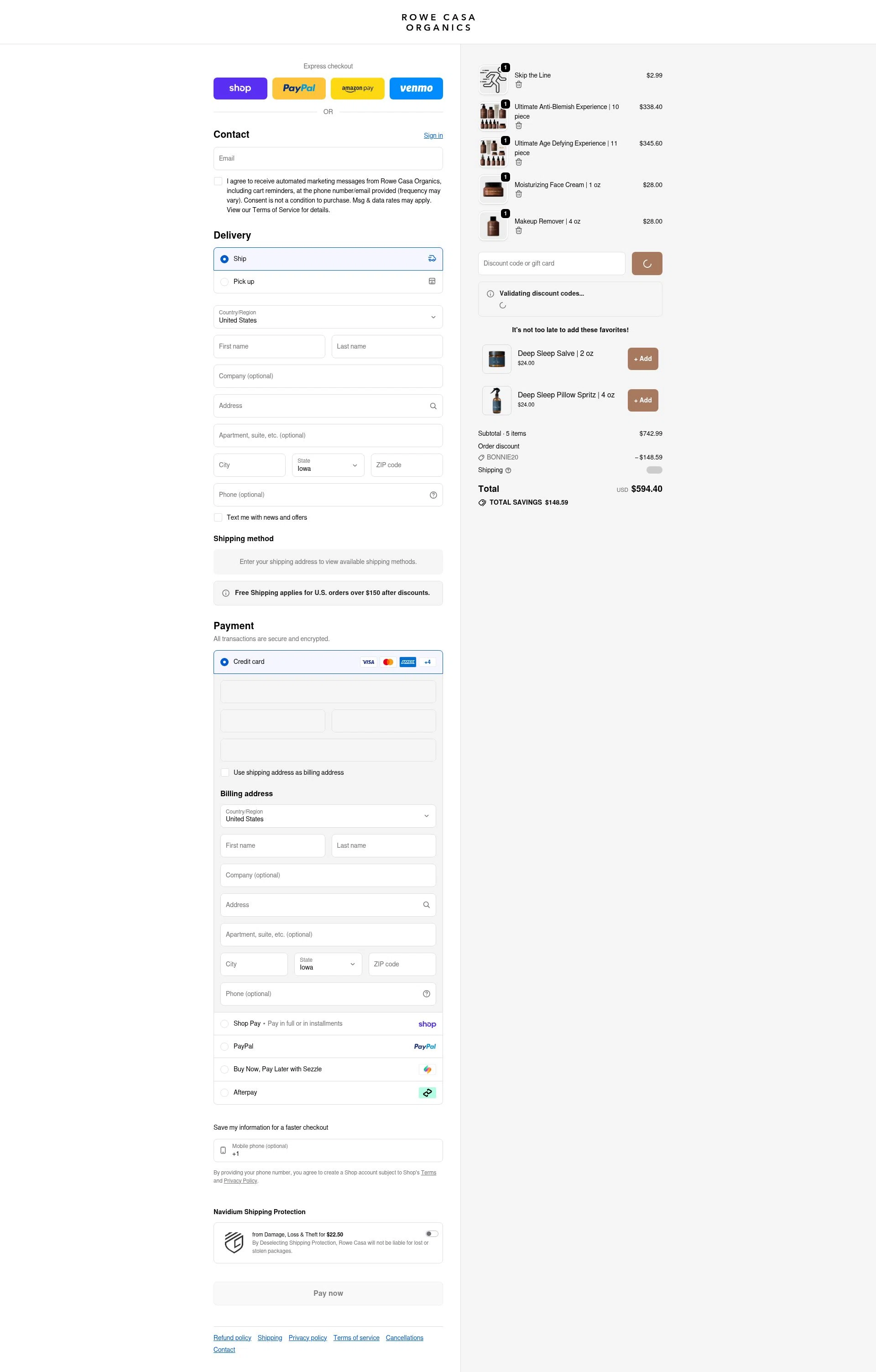
Task: Click trash icon under Makeup Remover
Action: 518,231
